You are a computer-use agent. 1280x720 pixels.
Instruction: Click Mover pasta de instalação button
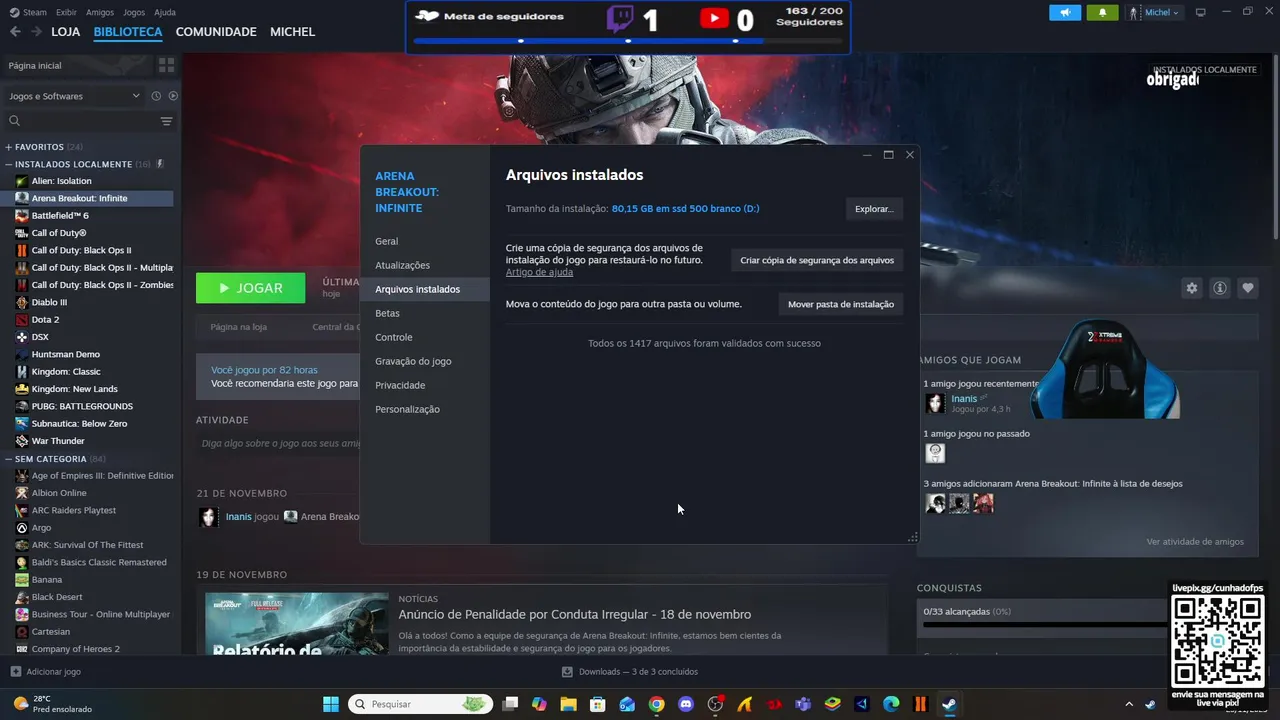(841, 304)
